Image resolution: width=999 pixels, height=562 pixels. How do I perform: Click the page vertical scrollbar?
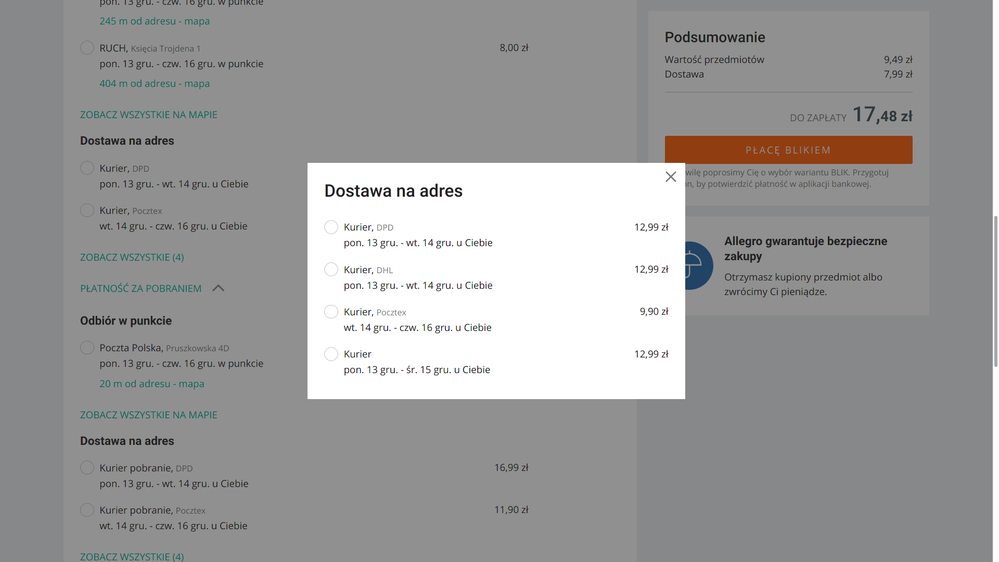(x=995, y=291)
